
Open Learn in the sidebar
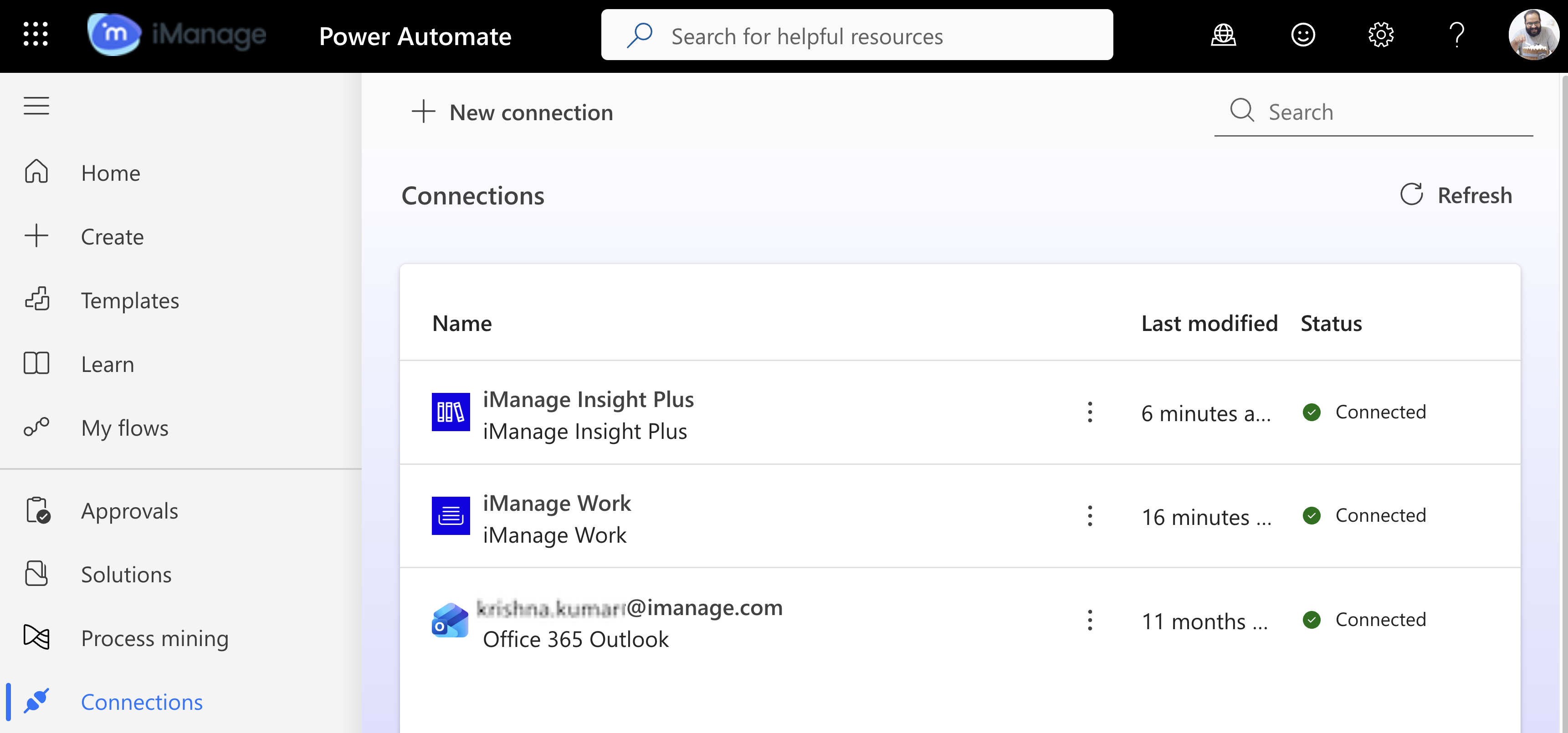(x=108, y=364)
